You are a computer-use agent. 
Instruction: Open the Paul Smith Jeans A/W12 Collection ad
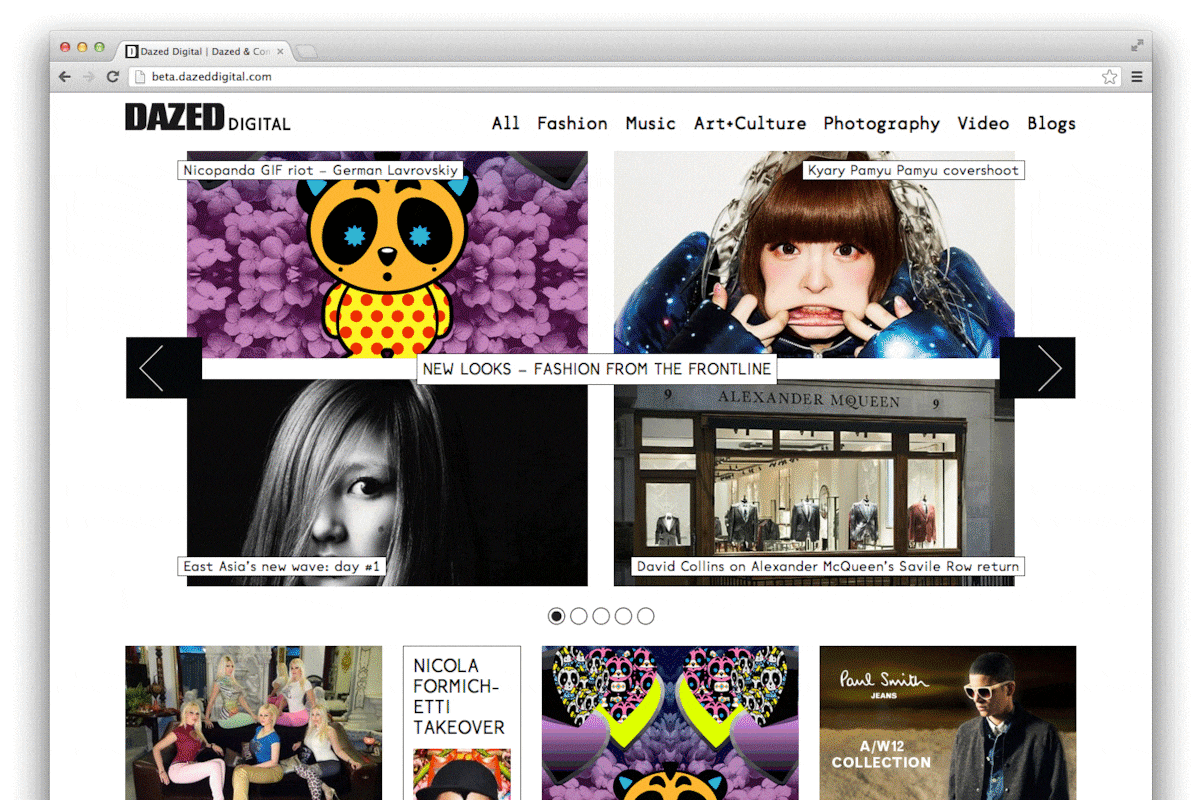point(948,722)
